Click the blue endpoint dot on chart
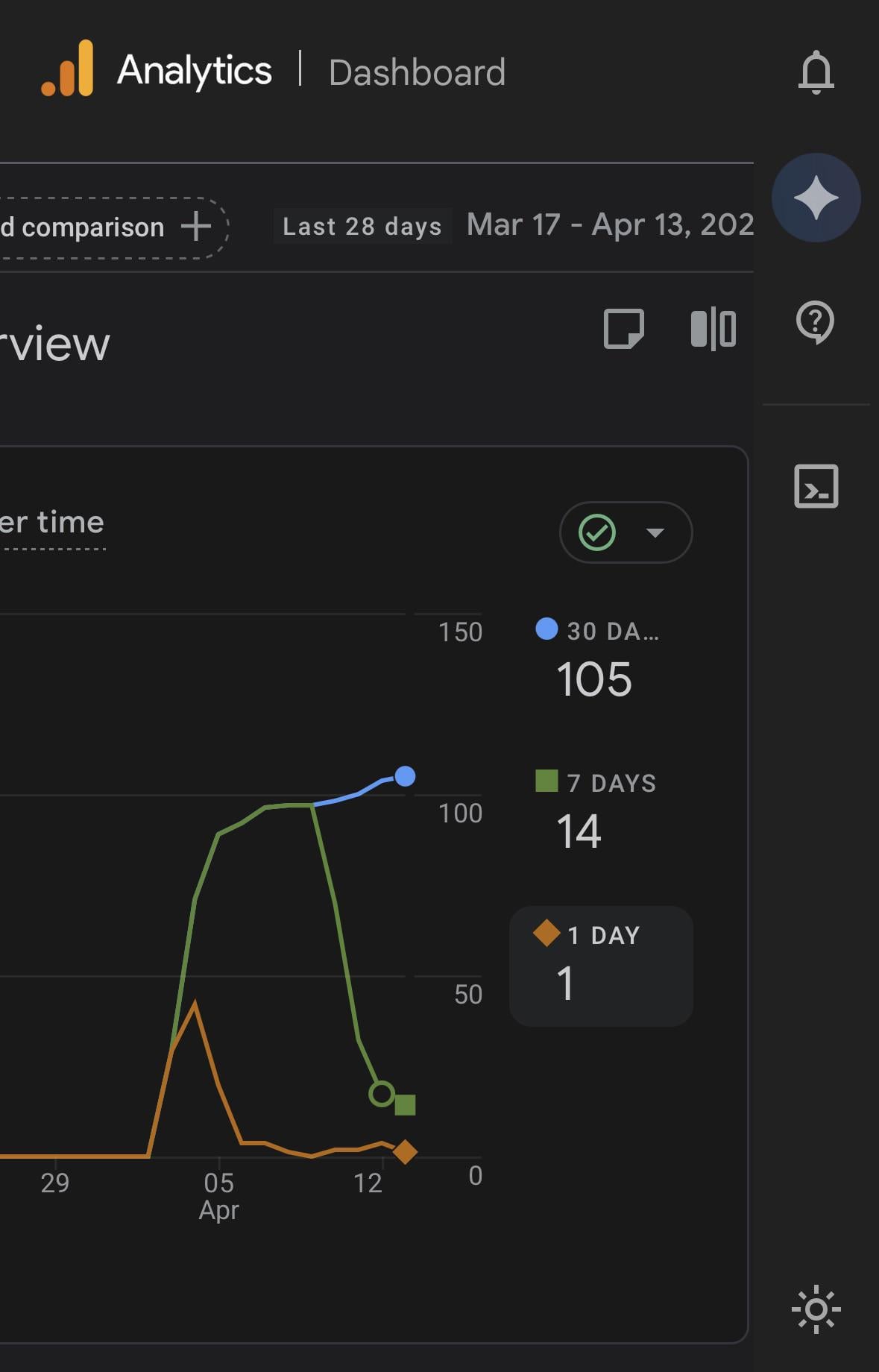879x1372 pixels. (405, 776)
